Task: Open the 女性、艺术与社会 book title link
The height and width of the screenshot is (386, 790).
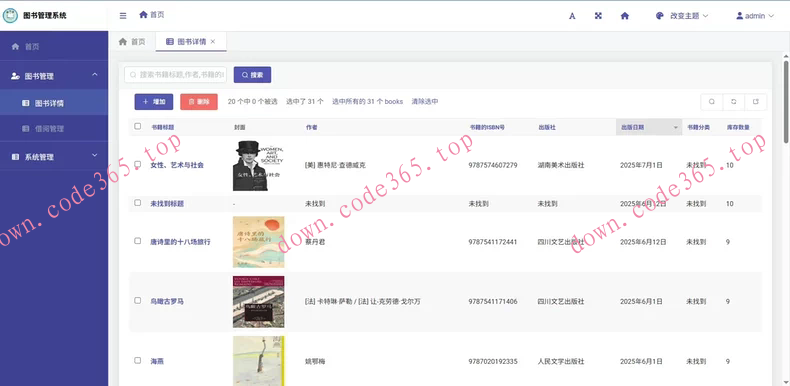Action: (177, 165)
